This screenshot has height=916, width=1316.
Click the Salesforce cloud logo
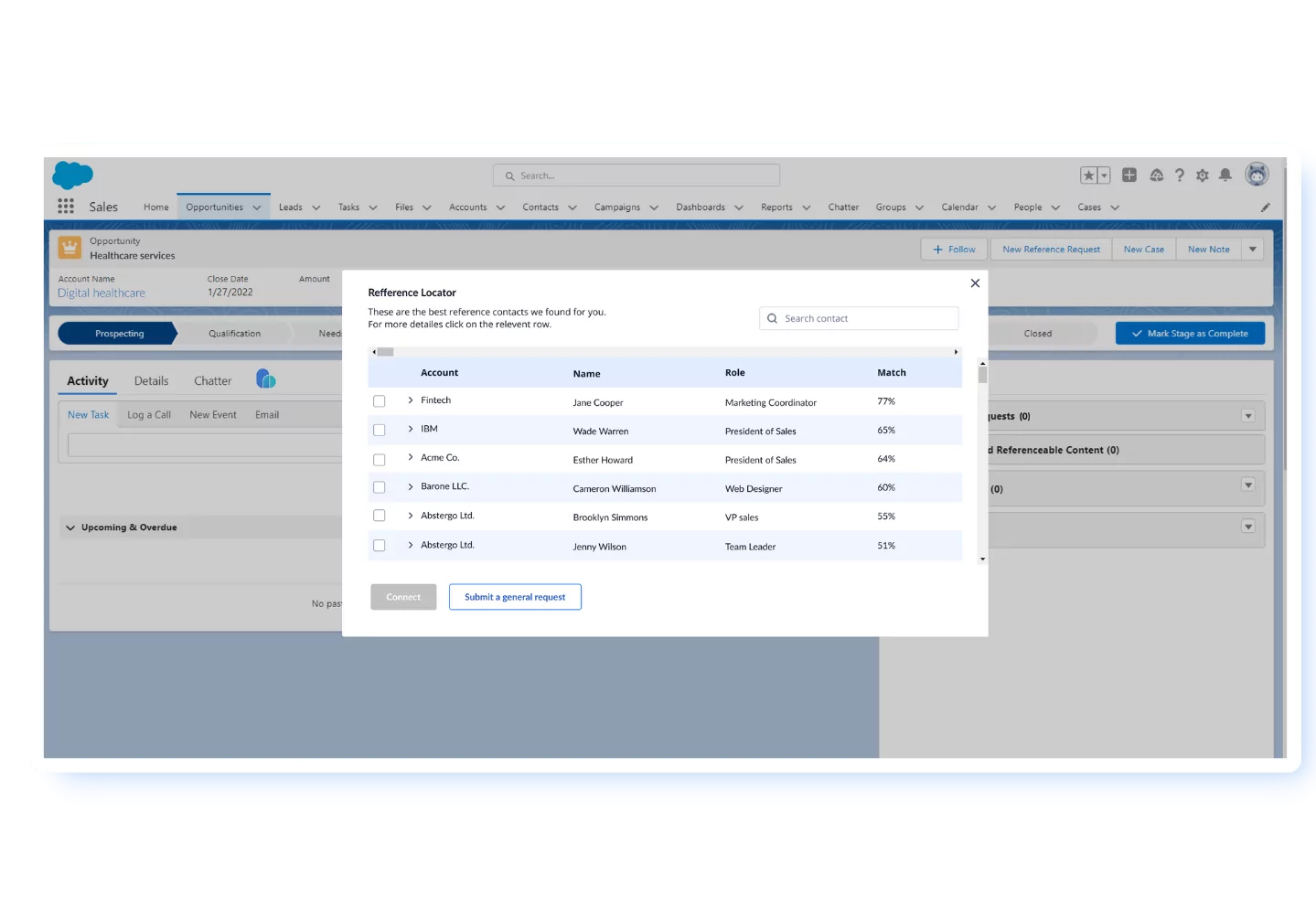[71, 176]
